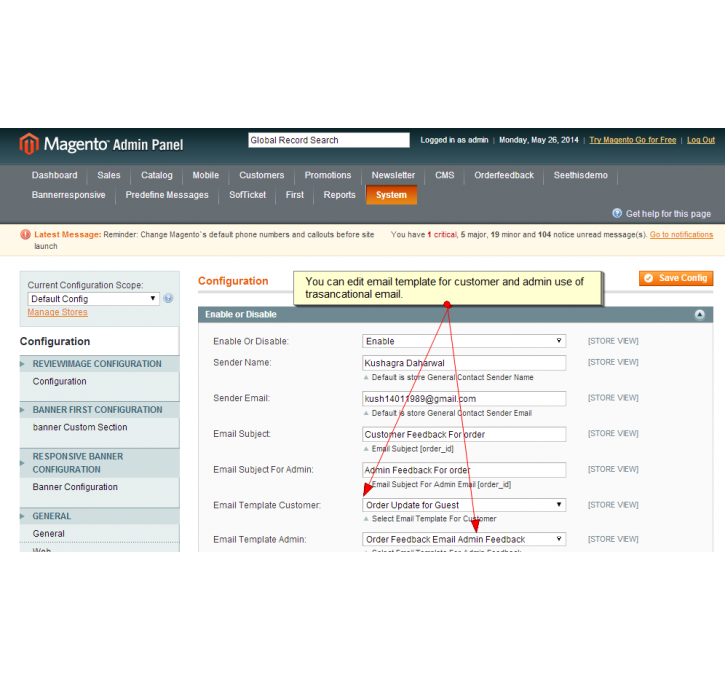This screenshot has width=725, height=680.
Task: Open the Current Configuration Scope dropdown
Action: click(93, 299)
